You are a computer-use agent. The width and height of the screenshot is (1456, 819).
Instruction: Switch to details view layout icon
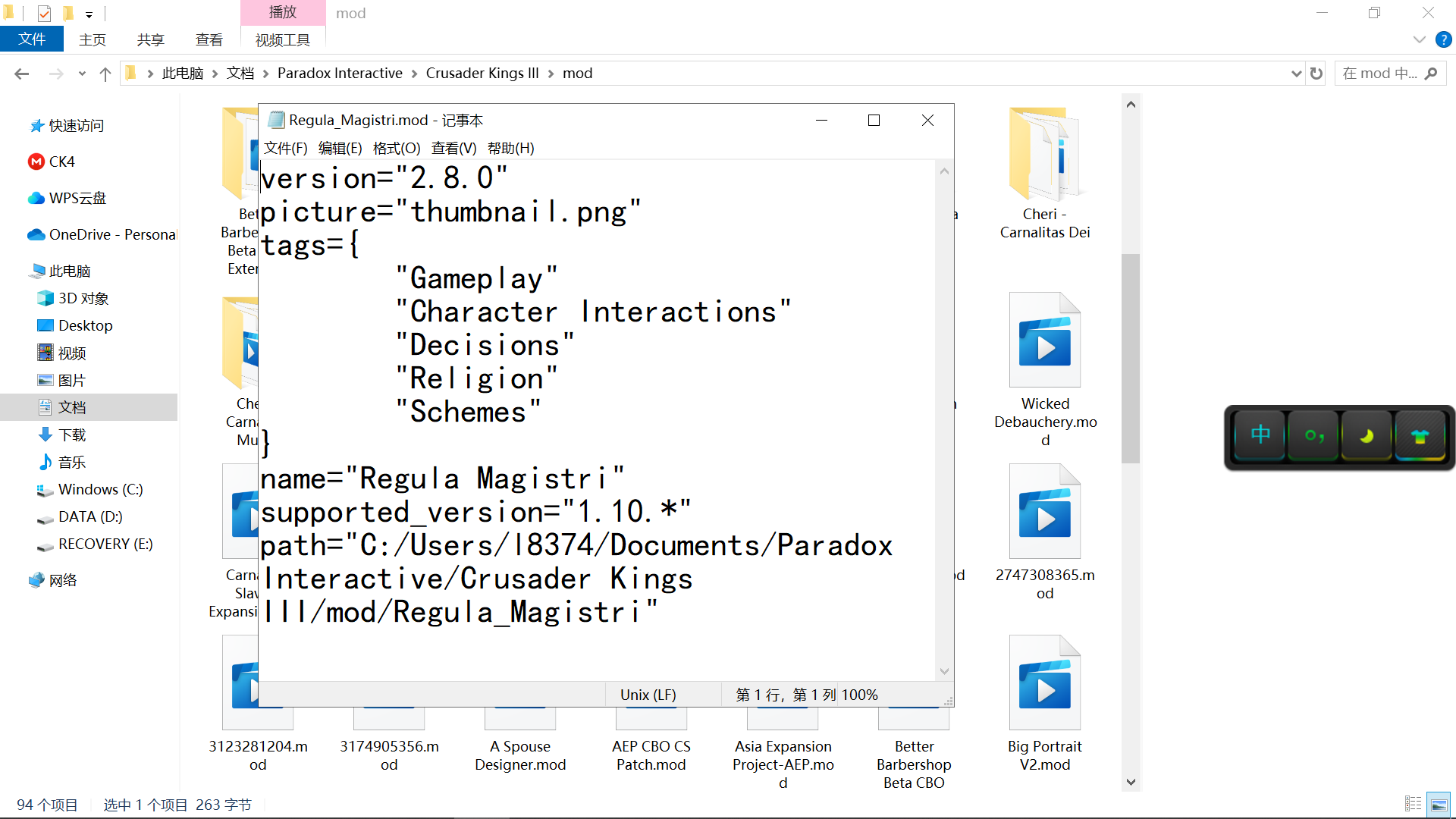pos(1413,804)
